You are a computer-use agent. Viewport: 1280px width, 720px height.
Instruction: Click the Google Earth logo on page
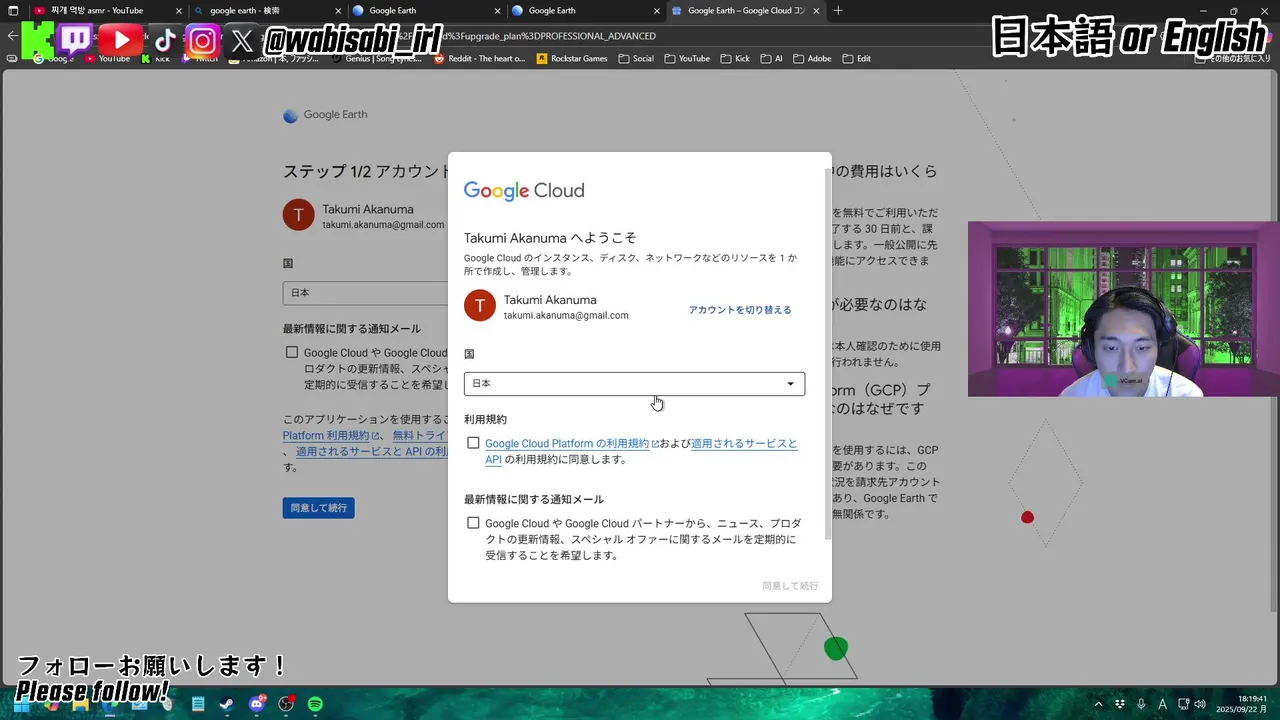pos(325,115)
